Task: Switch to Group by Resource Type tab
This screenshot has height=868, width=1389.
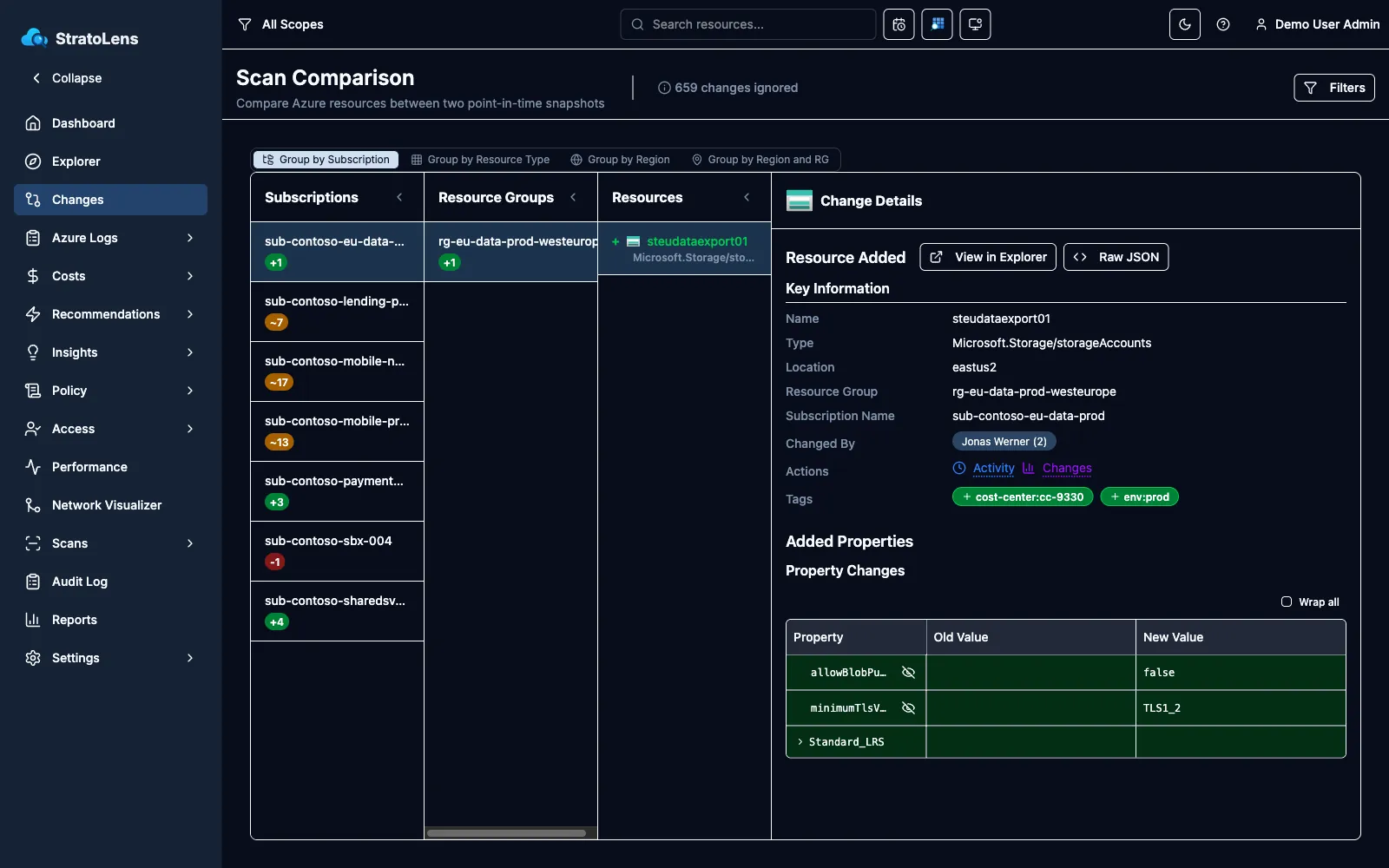Action: (480, 160)
